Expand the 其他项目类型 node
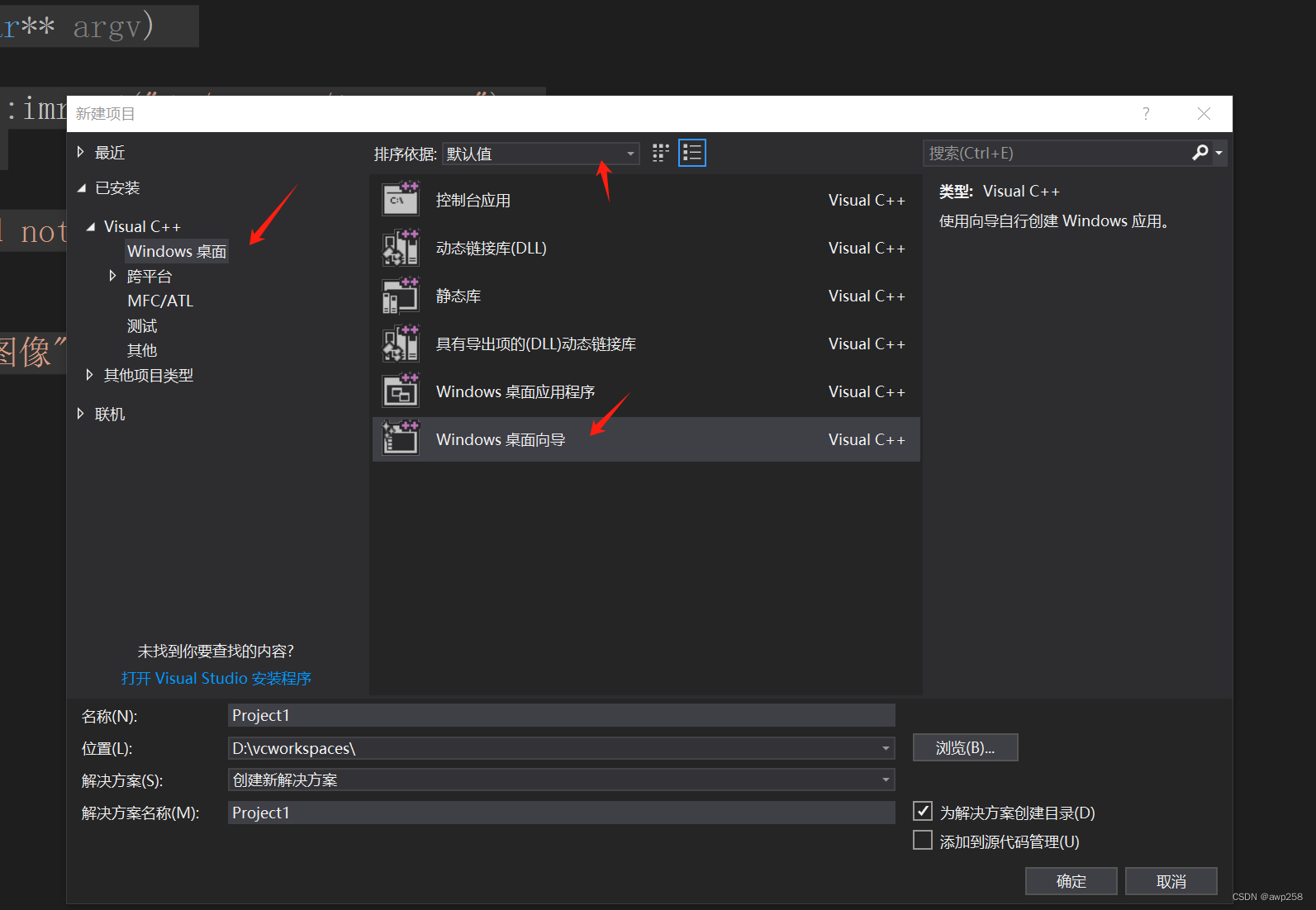 coord(89,375)
